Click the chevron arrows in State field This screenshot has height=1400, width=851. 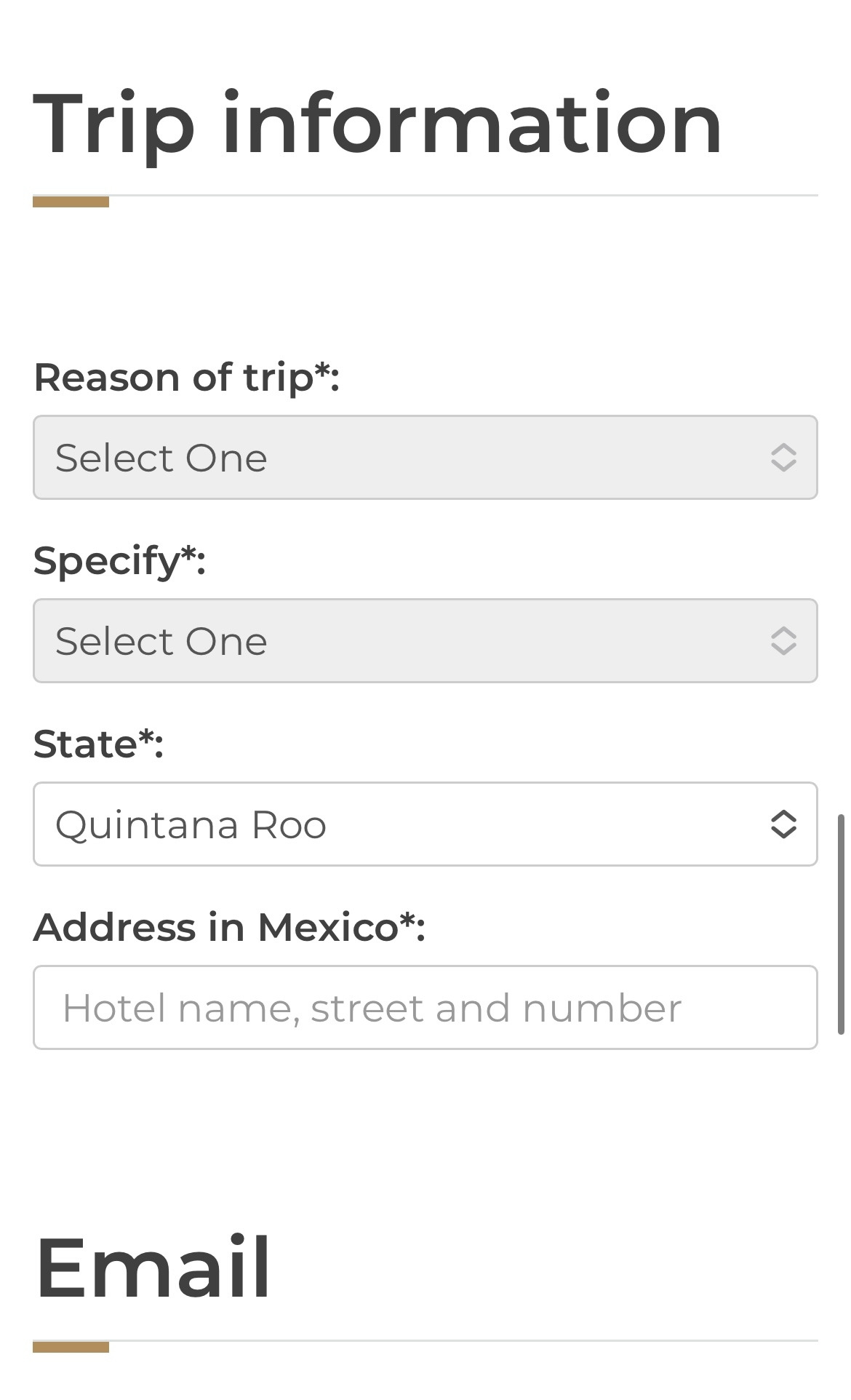pos(783,824)
